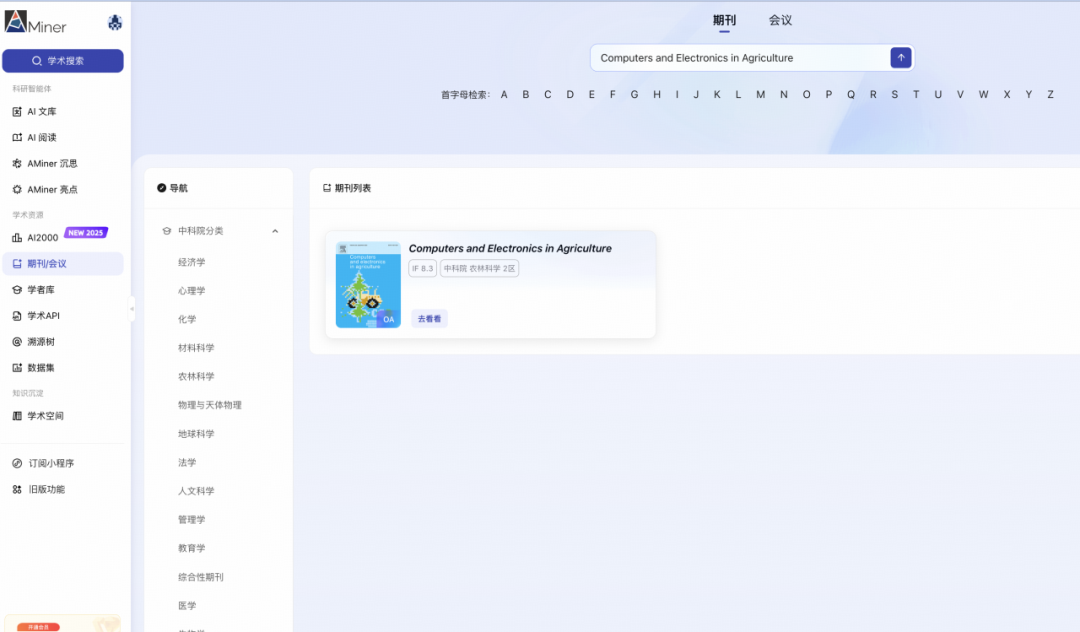
Task: Open the 溯源树 feature
Action: [44, 341]
